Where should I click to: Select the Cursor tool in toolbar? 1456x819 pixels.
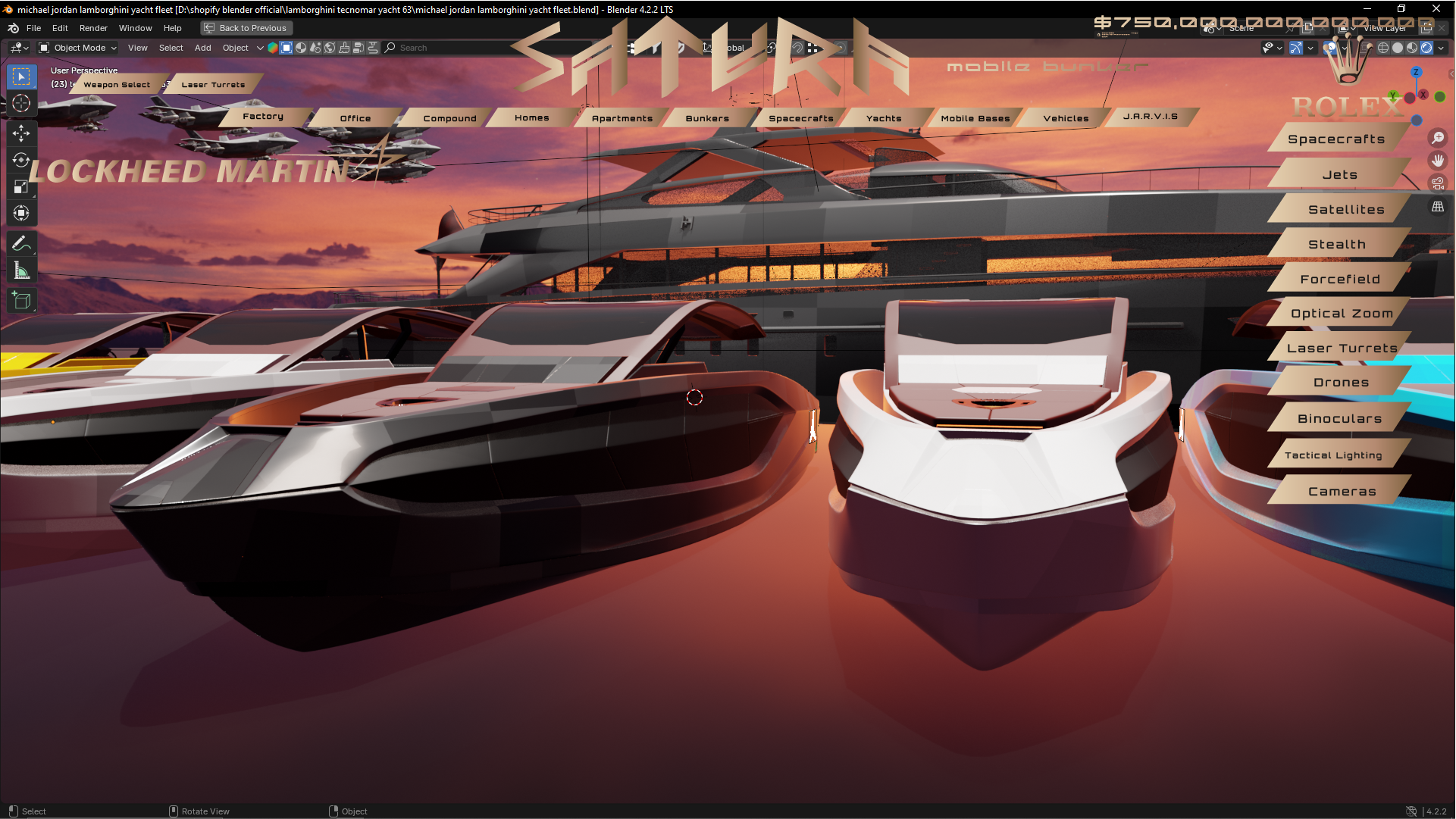(21, 104)
